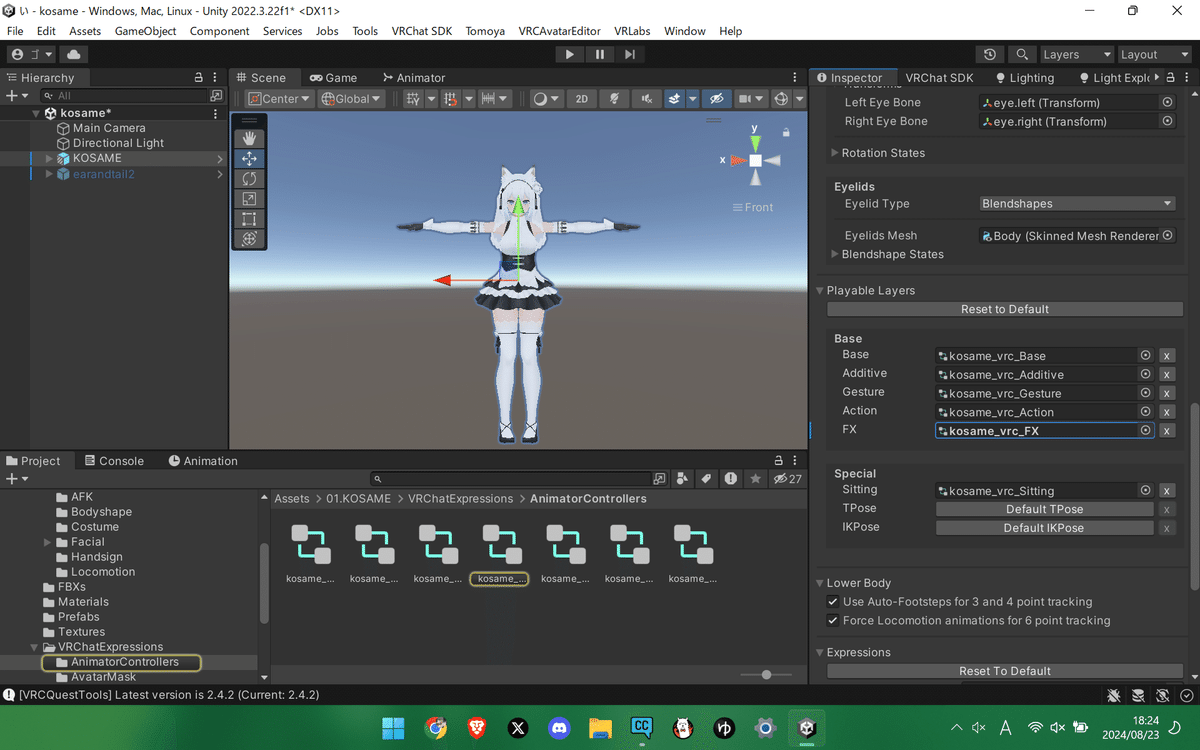Open the Center pivot dropdown
This screenshot has height=750, width=1200.
pos(279,99)
